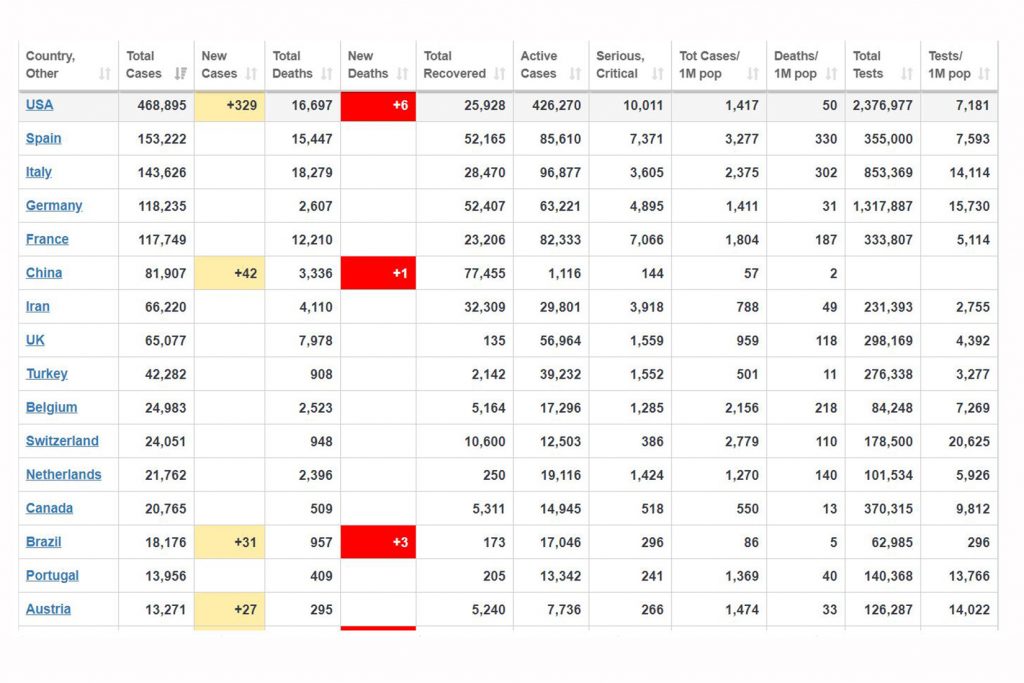
Task: Click sort icon in Serious, Critical header
Action: (657, 74)
